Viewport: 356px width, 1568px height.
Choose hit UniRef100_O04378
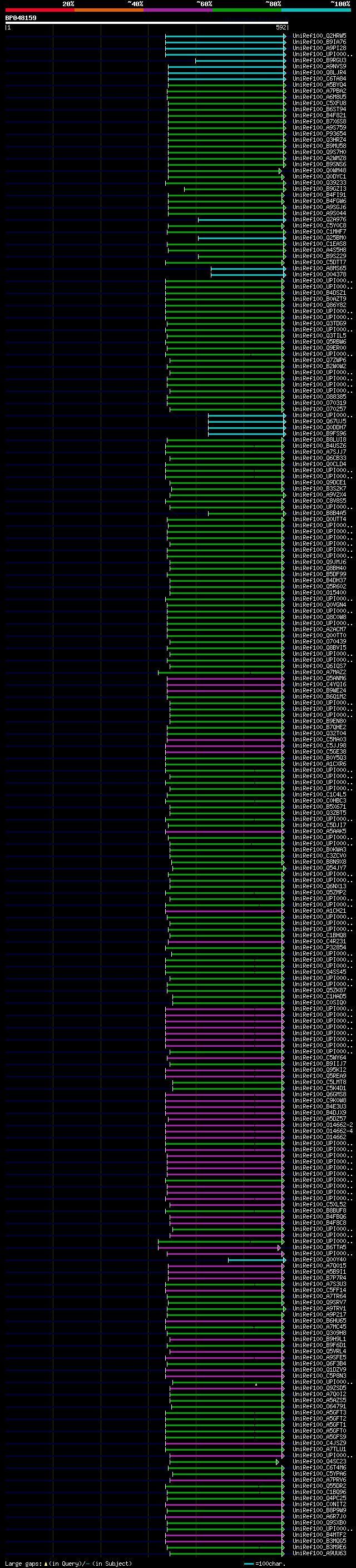tap(319, 275)
